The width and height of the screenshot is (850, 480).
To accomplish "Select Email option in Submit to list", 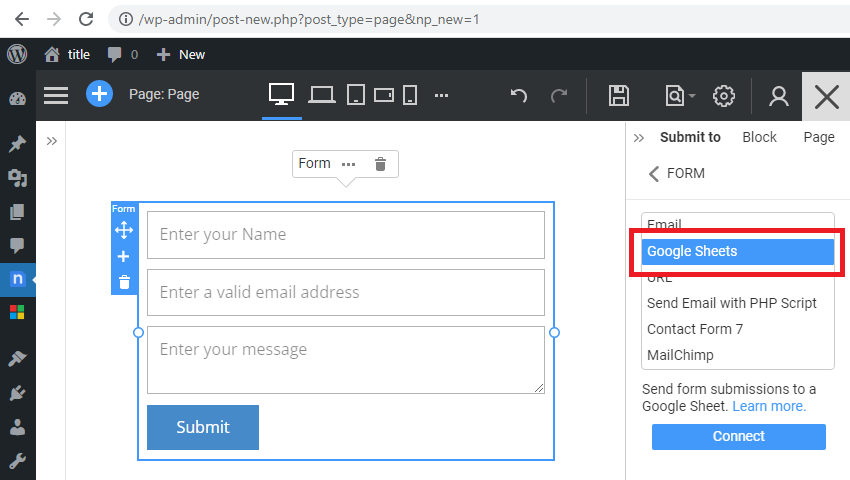I will coord(738,224).
